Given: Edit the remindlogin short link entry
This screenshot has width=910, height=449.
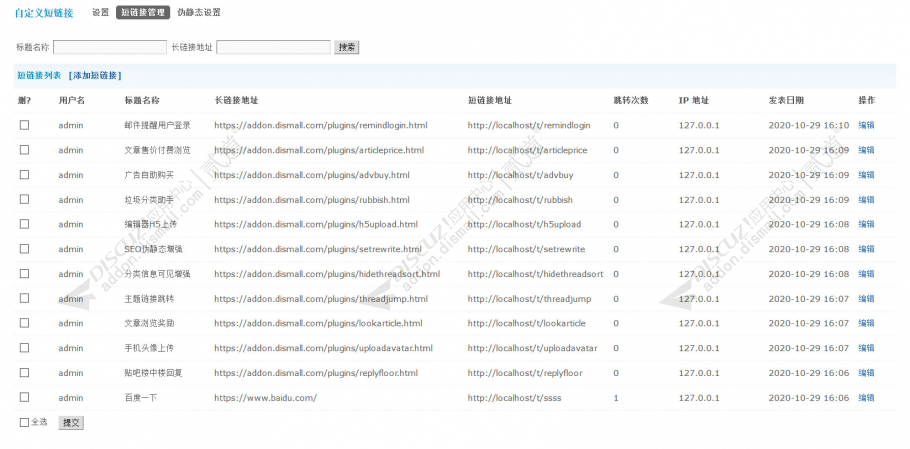Looking at the screenshot, I should [866, 125].
